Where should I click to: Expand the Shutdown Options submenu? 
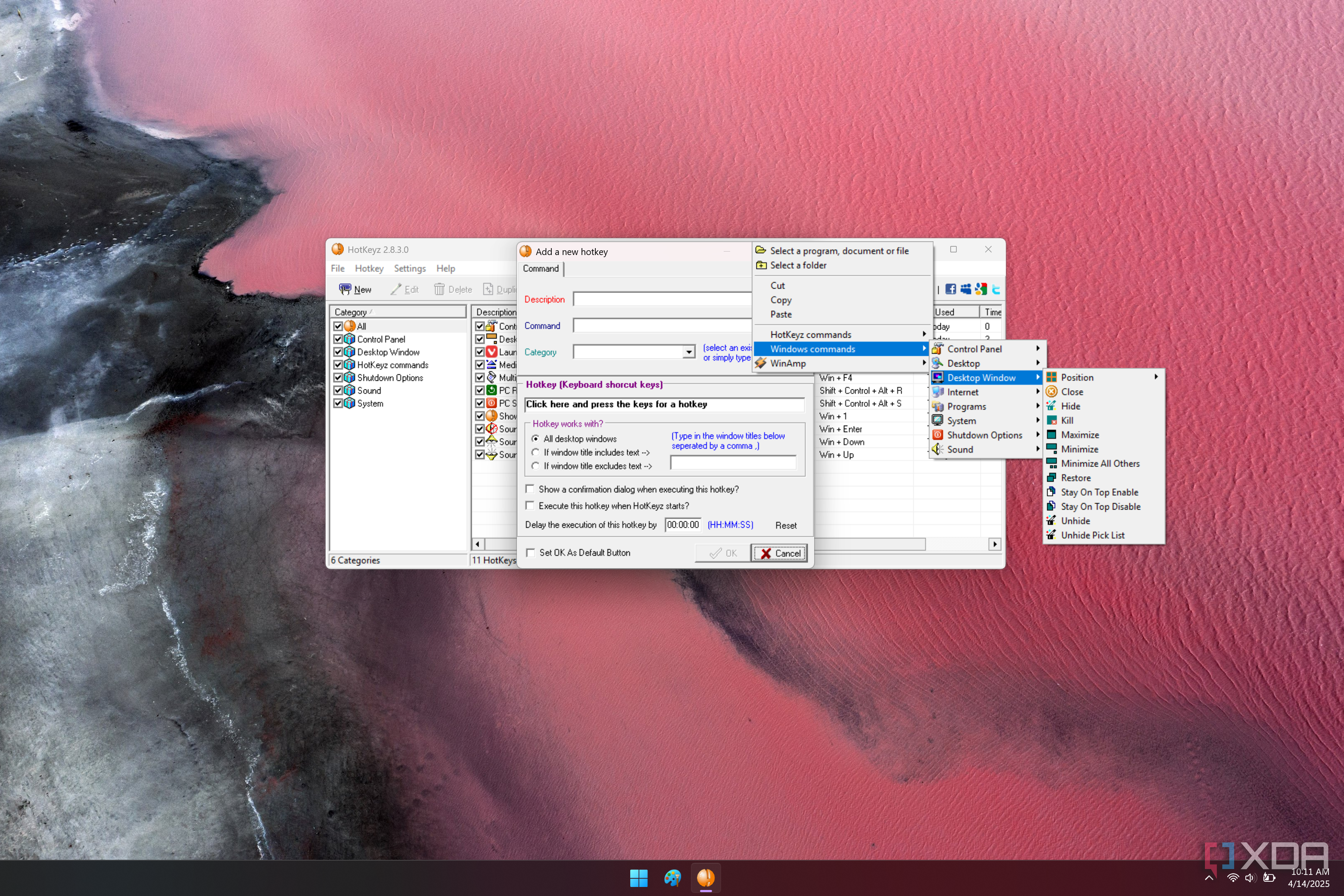[x=986, y=435]
